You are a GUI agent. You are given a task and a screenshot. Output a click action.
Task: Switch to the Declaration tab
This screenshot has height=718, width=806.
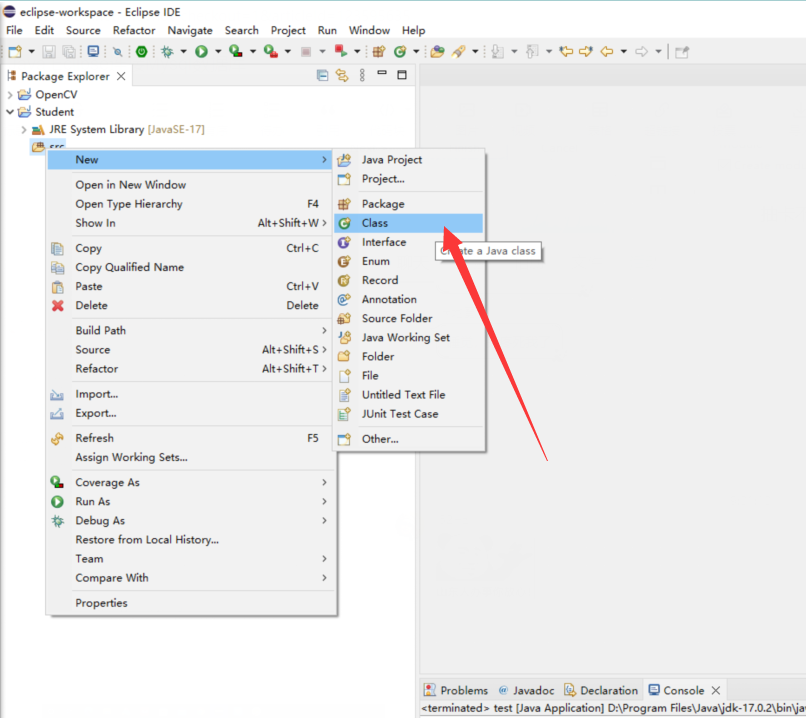(x=601, y=690)
